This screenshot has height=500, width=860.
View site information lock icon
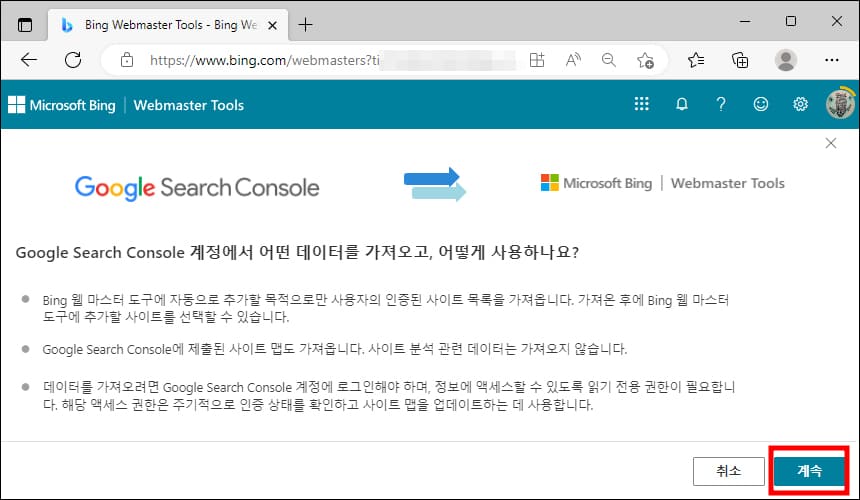coord(127,60)
